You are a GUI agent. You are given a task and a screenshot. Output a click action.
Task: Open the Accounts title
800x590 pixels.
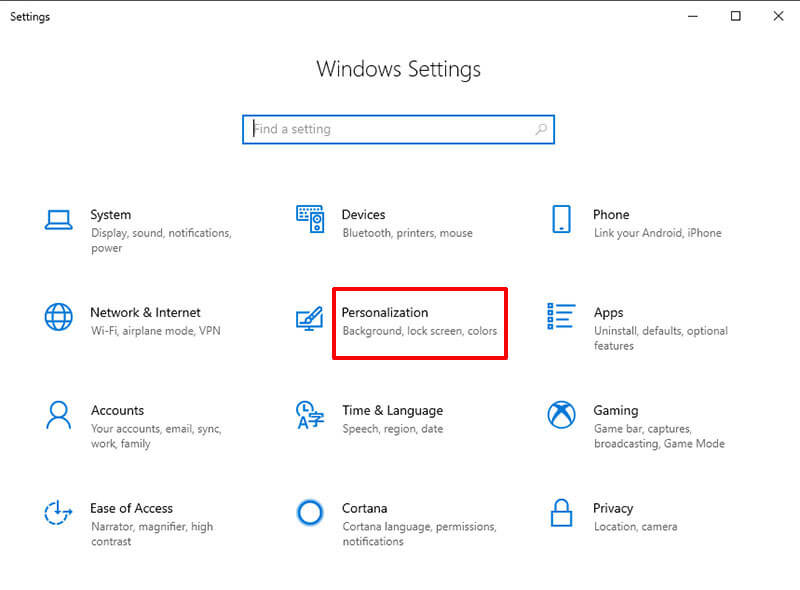[x=117, y=410]
